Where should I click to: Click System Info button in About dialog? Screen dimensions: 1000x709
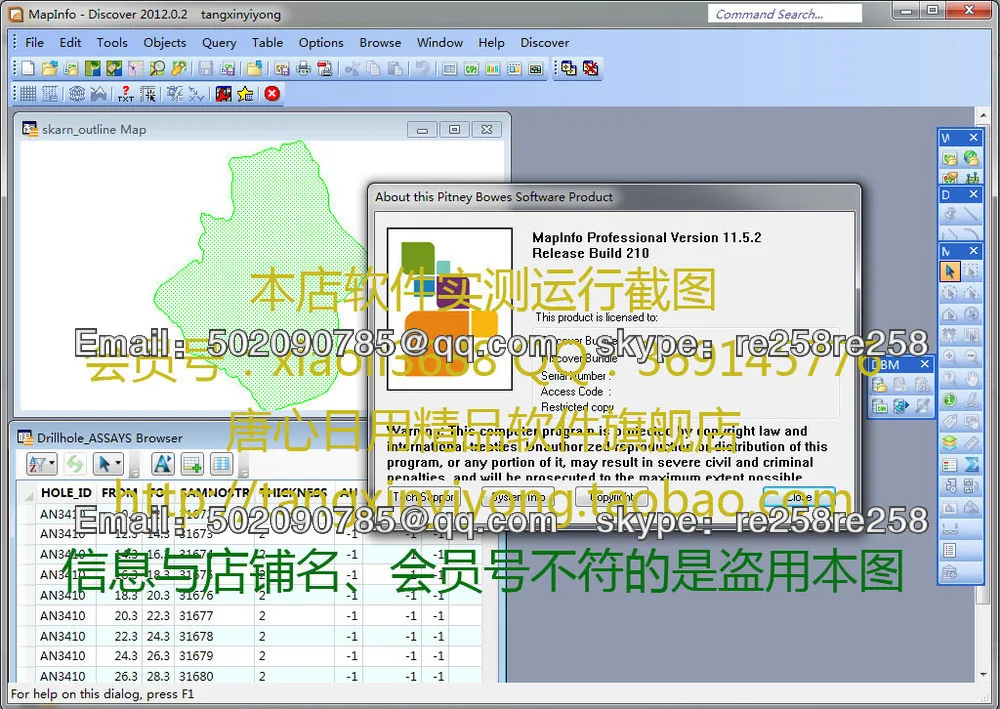(518, 497)
